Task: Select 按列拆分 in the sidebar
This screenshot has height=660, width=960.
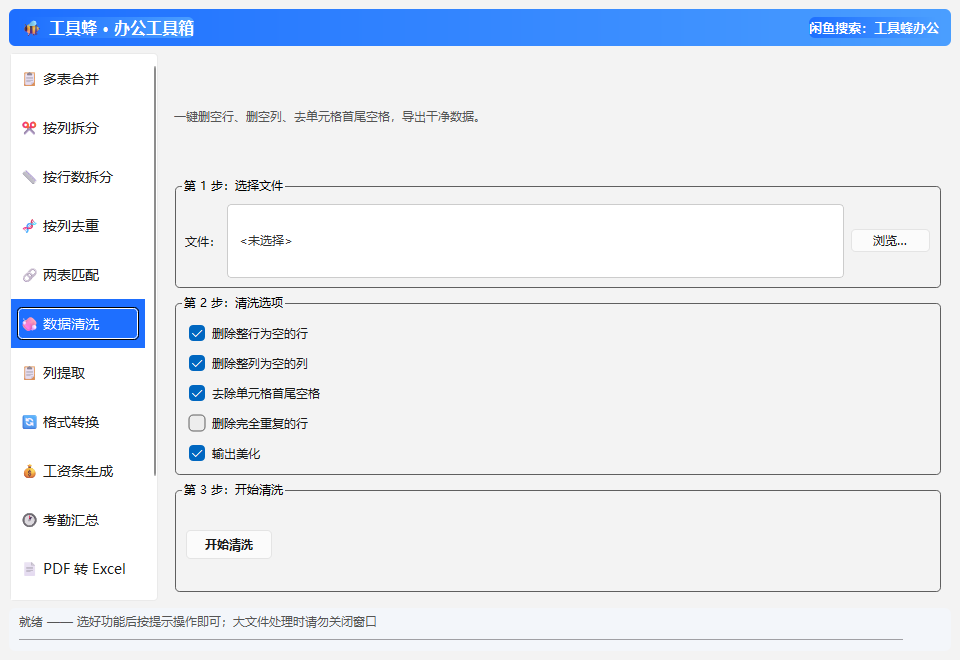Action: [78, 128]
